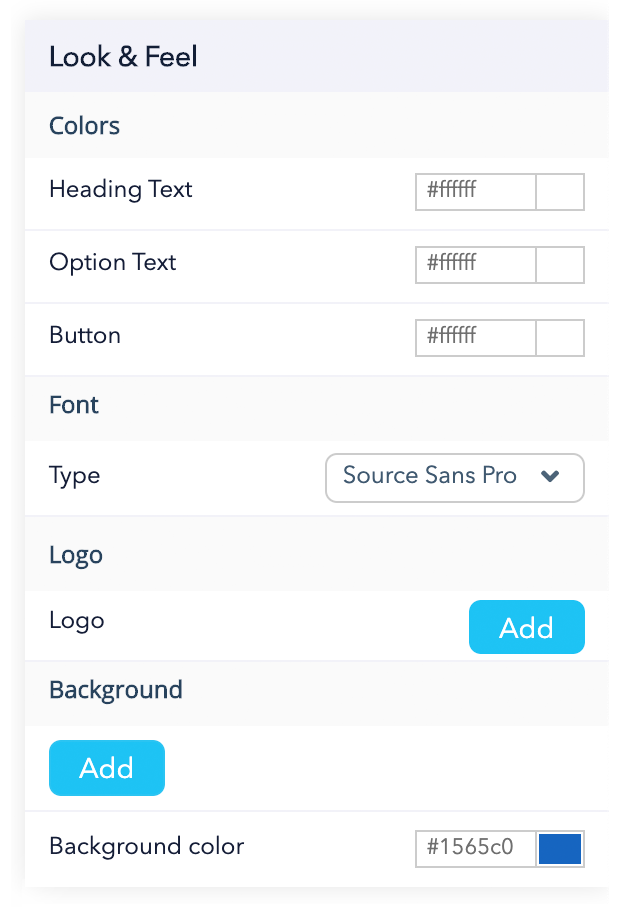Click the Look & Feel header
The height and width of the screenshot is (907, 620).
123,57
